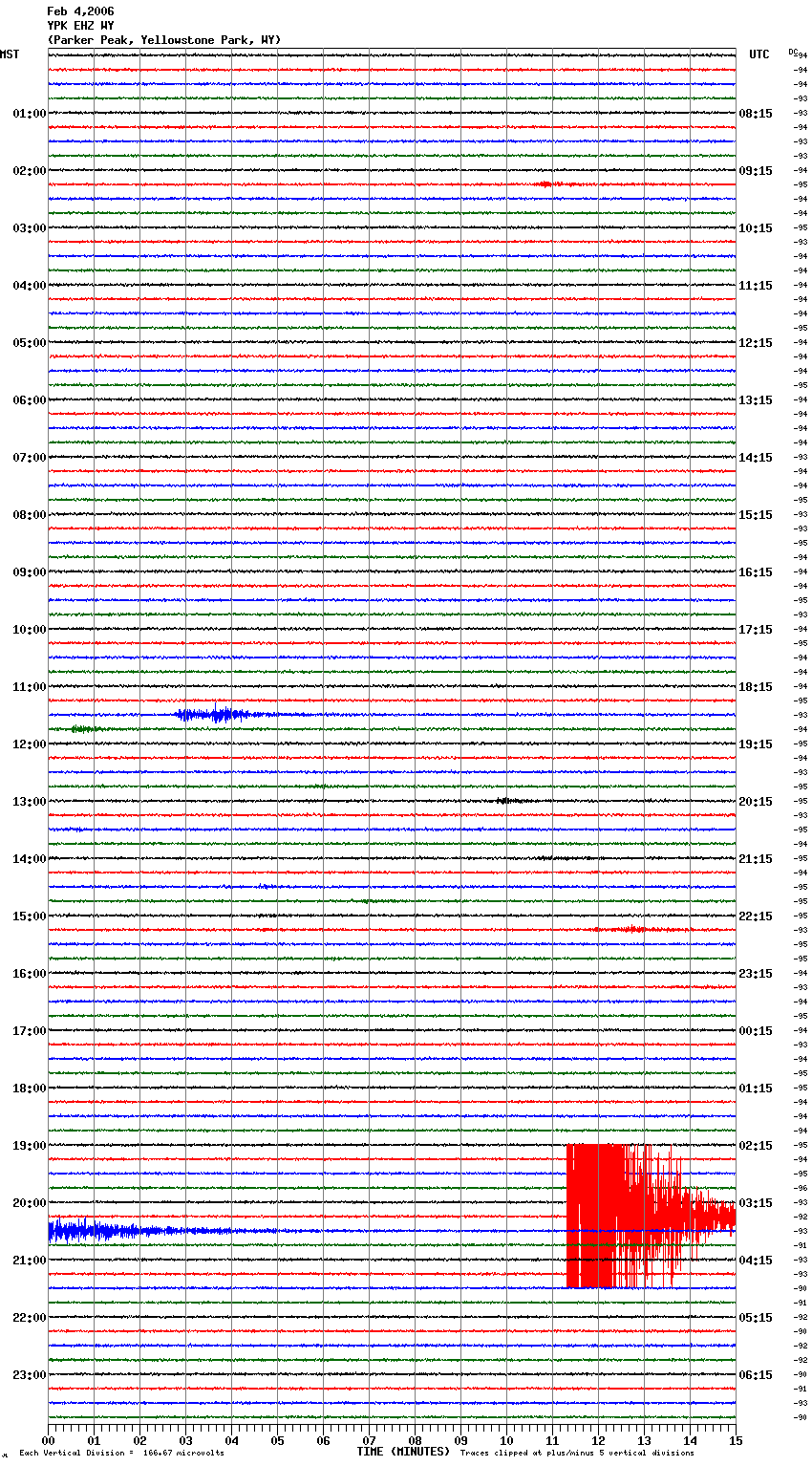This screenshot has height=1466, width=812.
Task: Select the '04:15' UTC time label
Action: point(756,1261)
